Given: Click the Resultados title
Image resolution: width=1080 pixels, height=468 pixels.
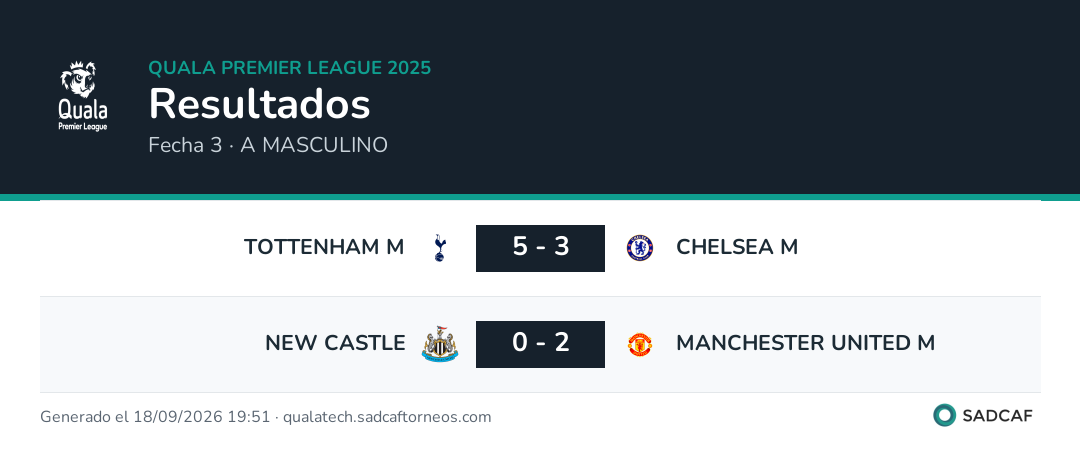Looking at the screenshot, I should (x=260, y=104).
